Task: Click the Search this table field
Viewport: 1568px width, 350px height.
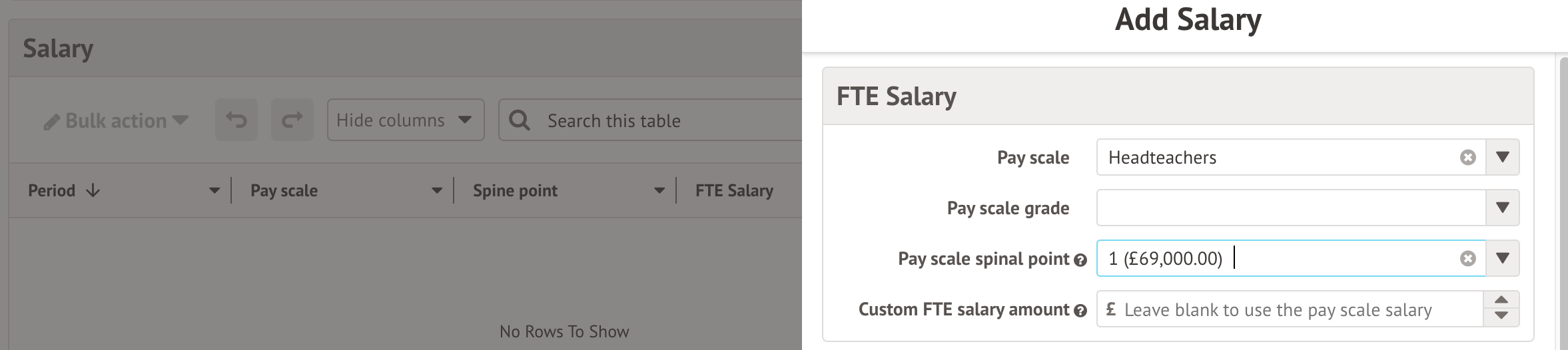Action: point(666,120)
